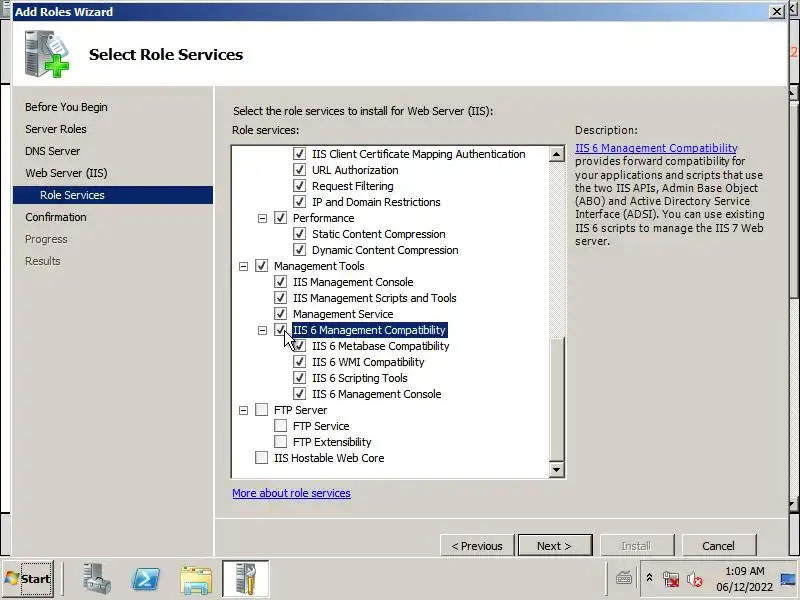Image resolution: width=800 pixels, height=600 pixels.
Task: Click the Show desktop icon by the clock
Action: (789, 579)
